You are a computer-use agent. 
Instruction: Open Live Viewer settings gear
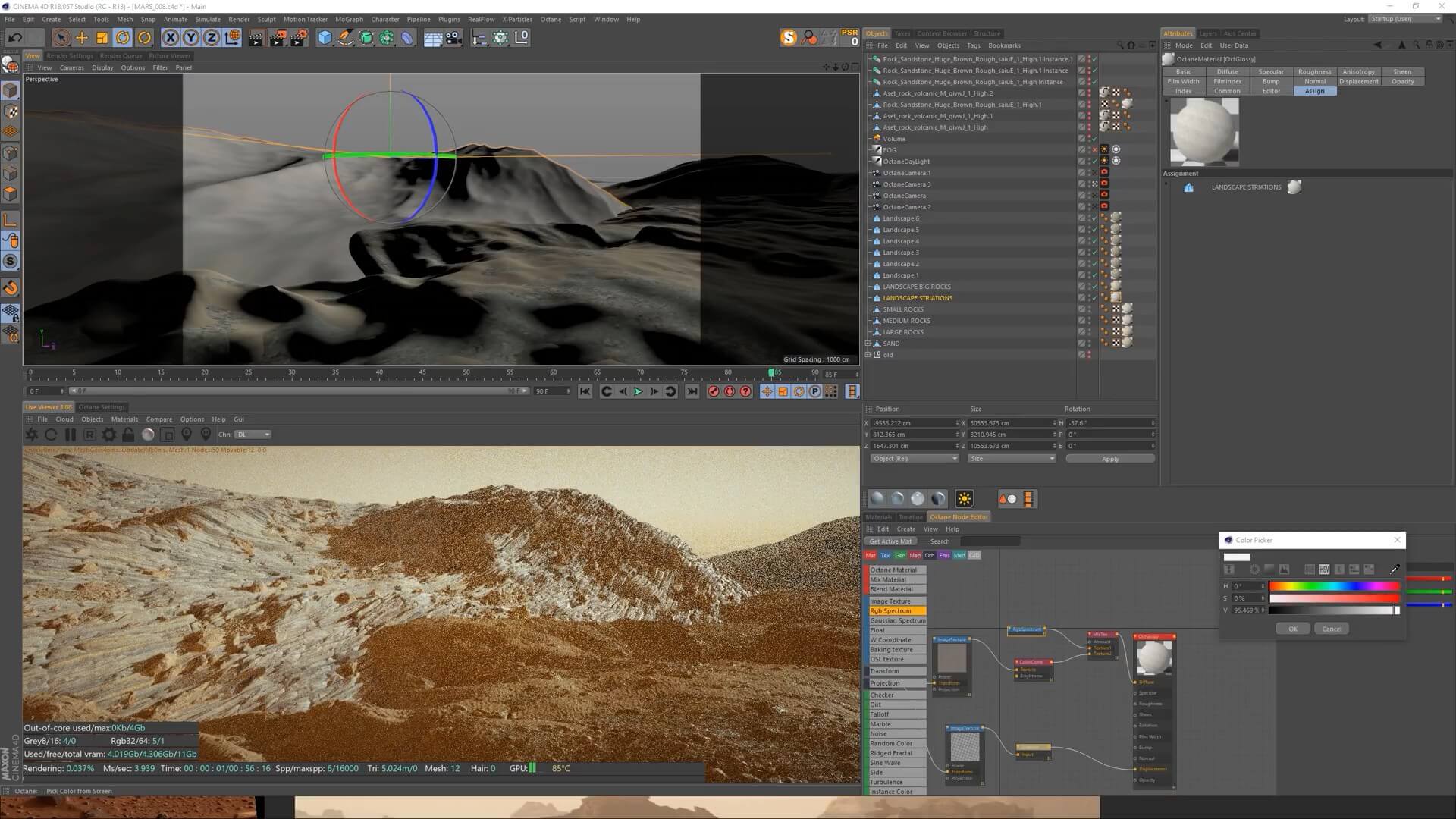pyautogui.click(x=109, y=435)
